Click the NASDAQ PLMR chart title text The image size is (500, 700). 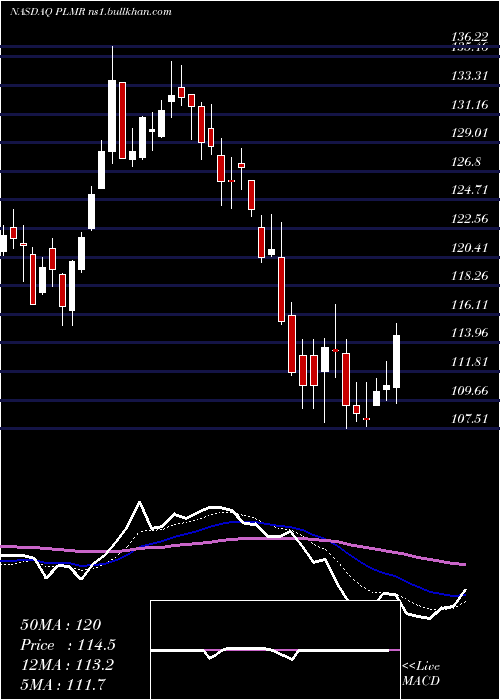[91, 12]
